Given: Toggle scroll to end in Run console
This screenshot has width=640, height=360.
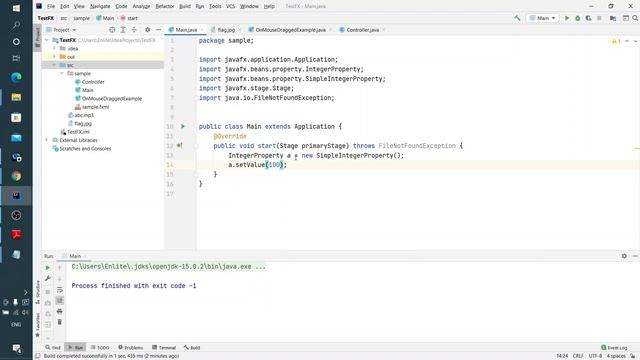Looking at the screenshot, I should (60, 300).
